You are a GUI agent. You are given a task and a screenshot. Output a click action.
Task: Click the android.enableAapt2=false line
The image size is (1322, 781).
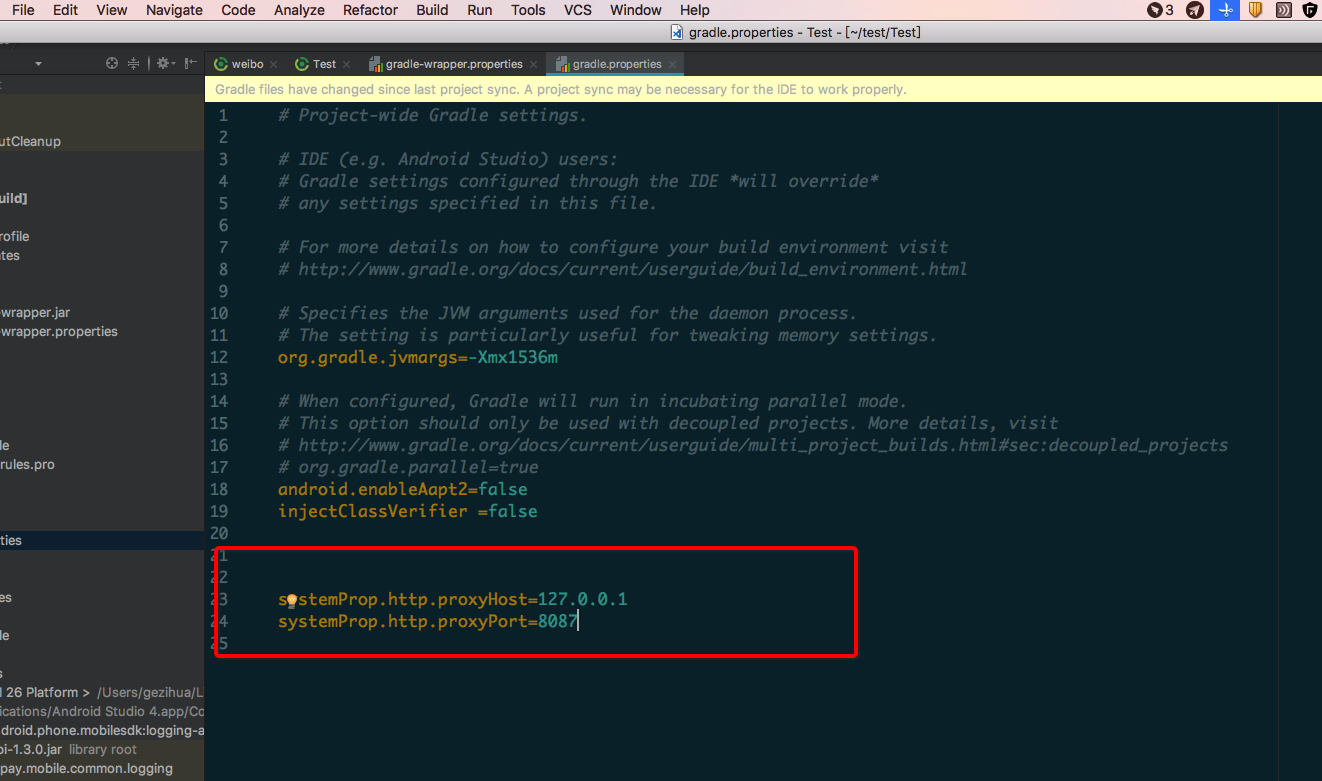pos(402,489)
